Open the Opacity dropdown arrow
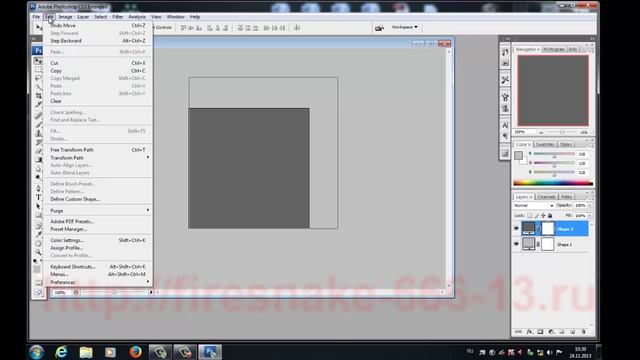The height and width of the screenshot is (360, 640). pos(590,205)
